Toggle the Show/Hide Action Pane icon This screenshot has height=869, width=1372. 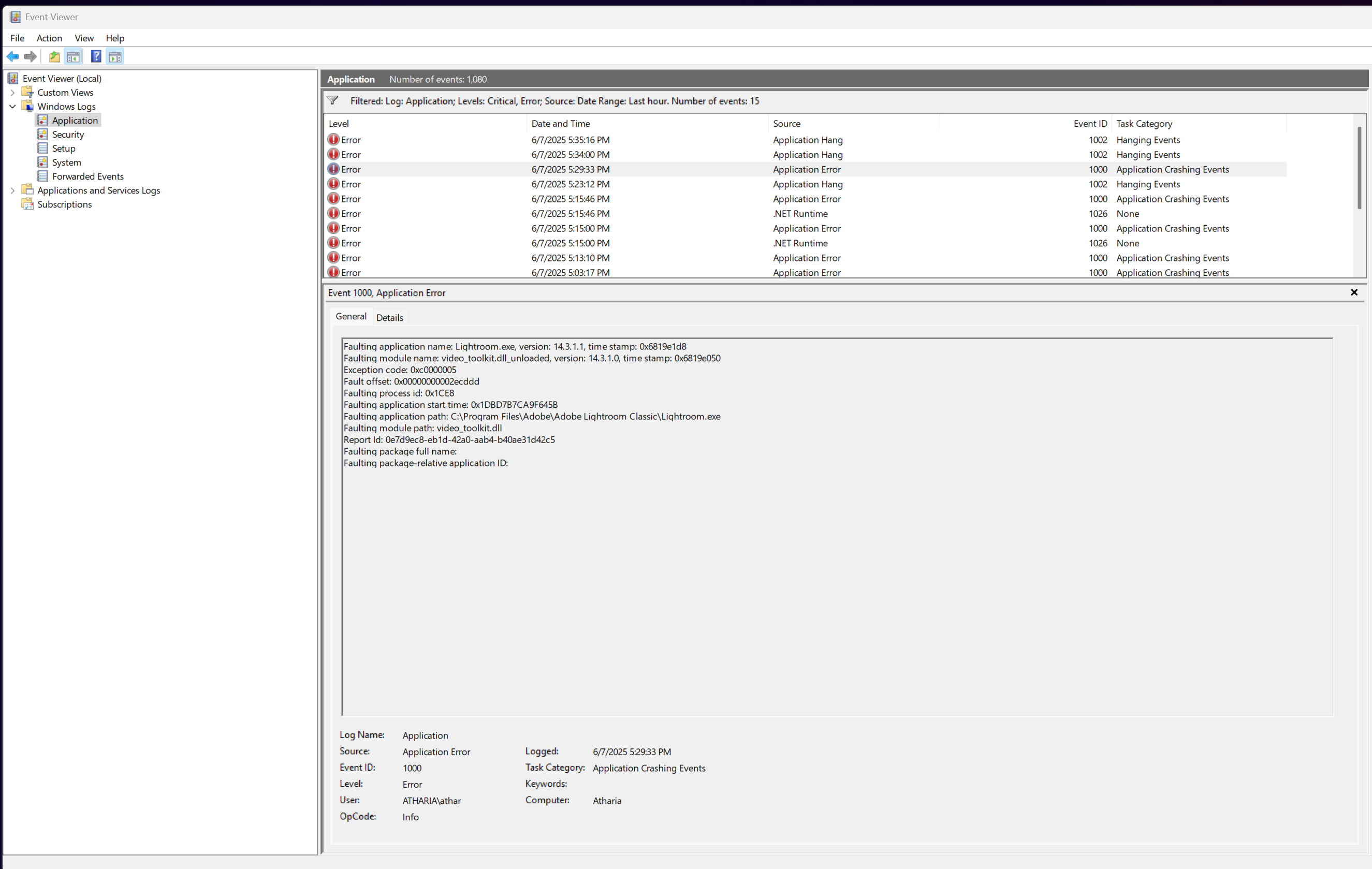tap(115, 56)
